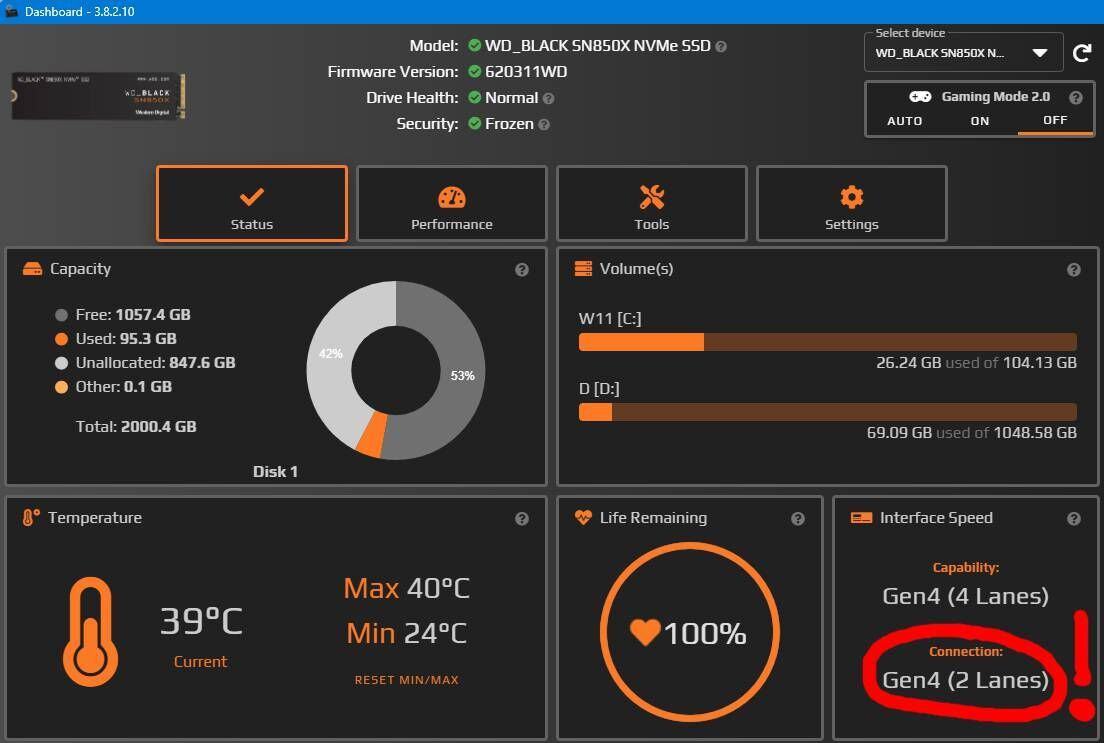This screenshot has height=743, width=1104.
Task: Open Life Remaining panel help icon
Action: click(x=798, y=519)
